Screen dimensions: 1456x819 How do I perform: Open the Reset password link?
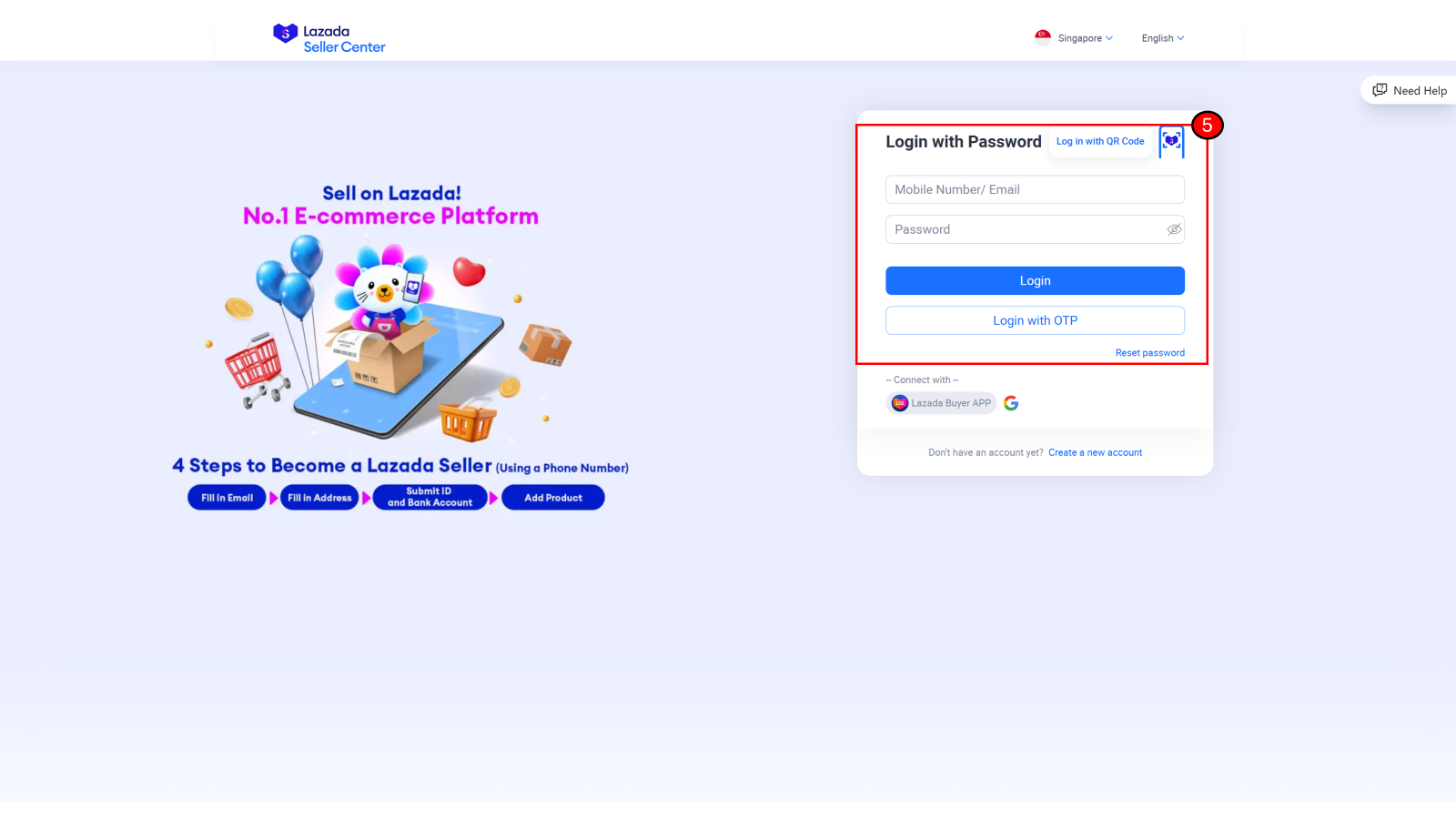(x=1150, y=353)
